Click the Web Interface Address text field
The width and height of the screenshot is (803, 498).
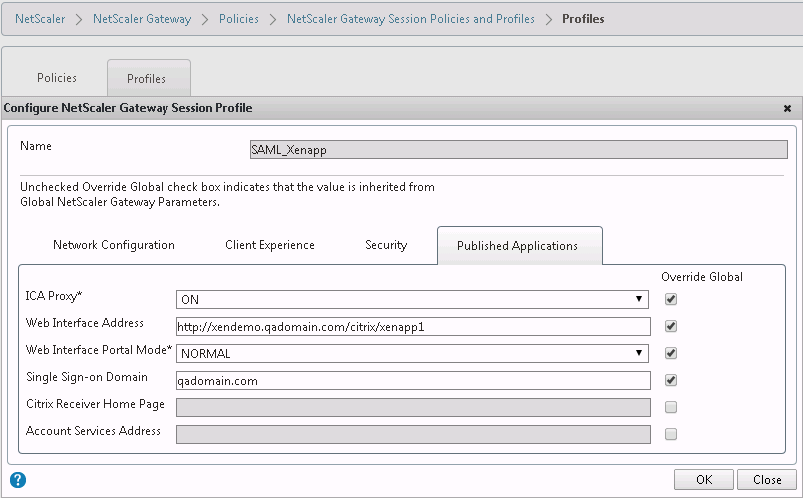point(412,326)
